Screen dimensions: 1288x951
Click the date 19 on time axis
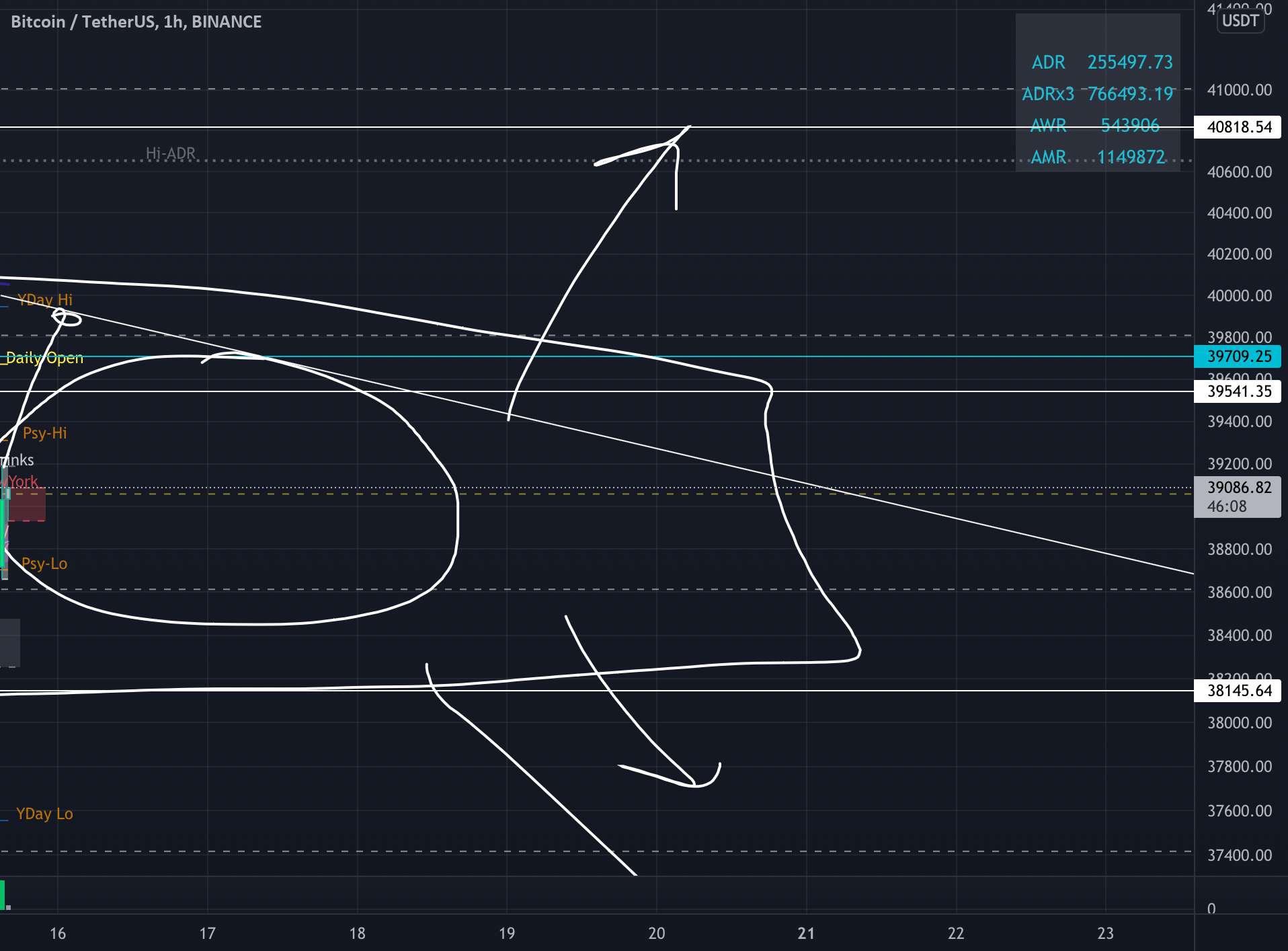[507, 934]
